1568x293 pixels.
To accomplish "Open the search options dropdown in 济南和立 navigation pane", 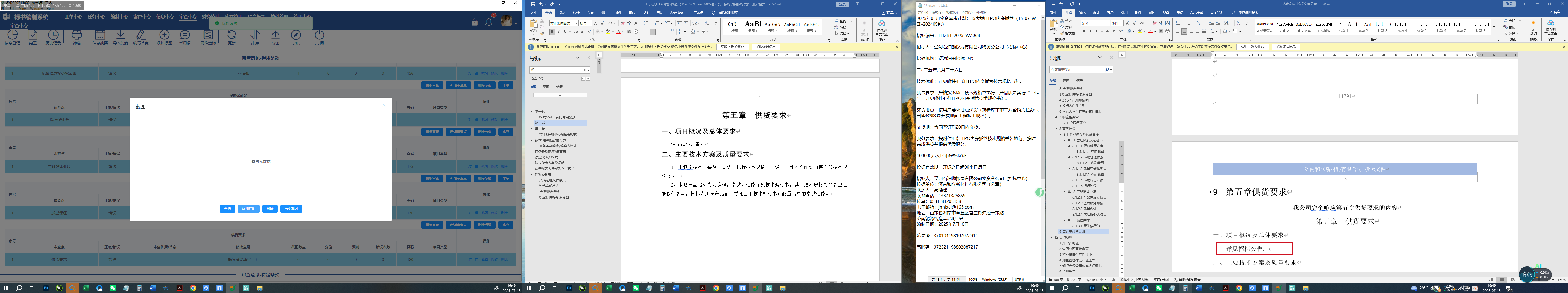I will [x=1111, y=70].
